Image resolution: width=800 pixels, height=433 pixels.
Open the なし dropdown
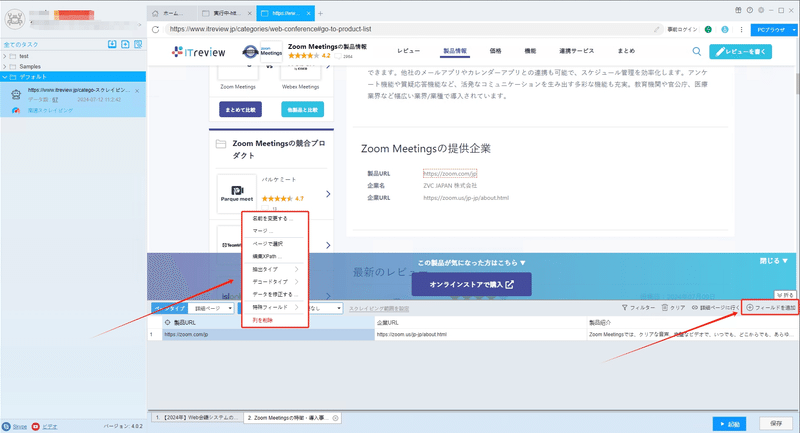(325, 308)
